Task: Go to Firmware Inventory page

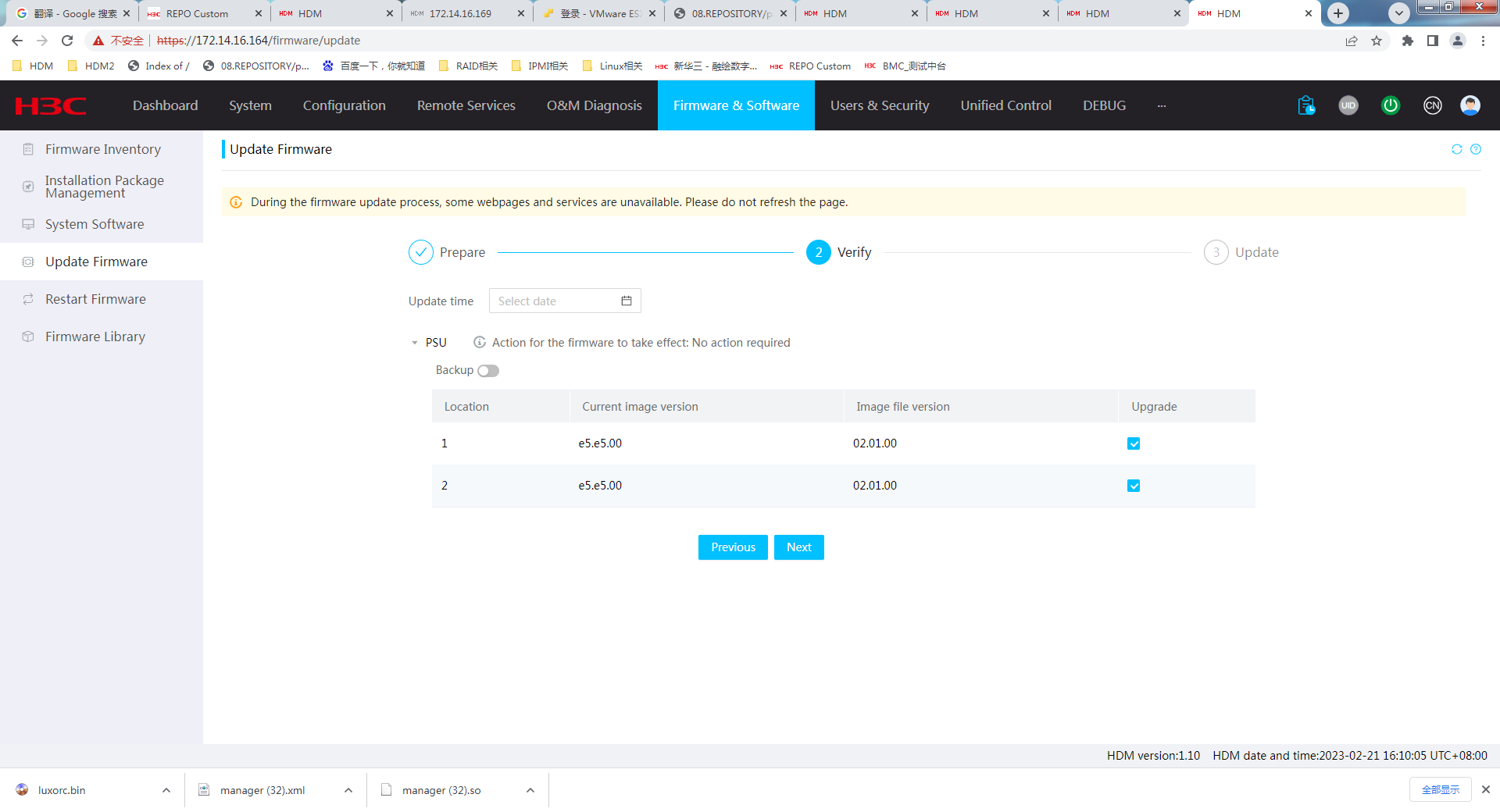Action: (x=102, y=149)
